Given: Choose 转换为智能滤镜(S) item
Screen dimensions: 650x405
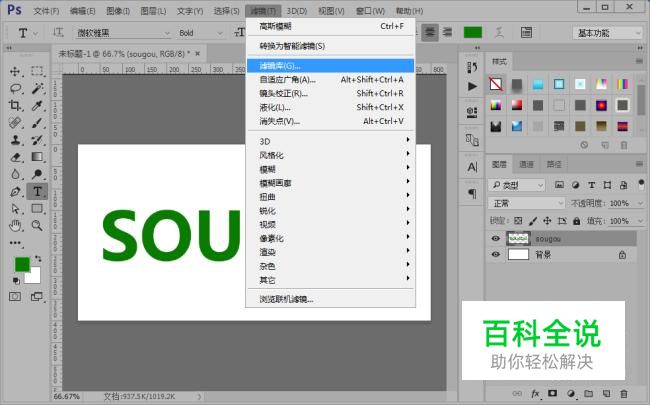Looking at the screenshot, I should tap(331, 46).
